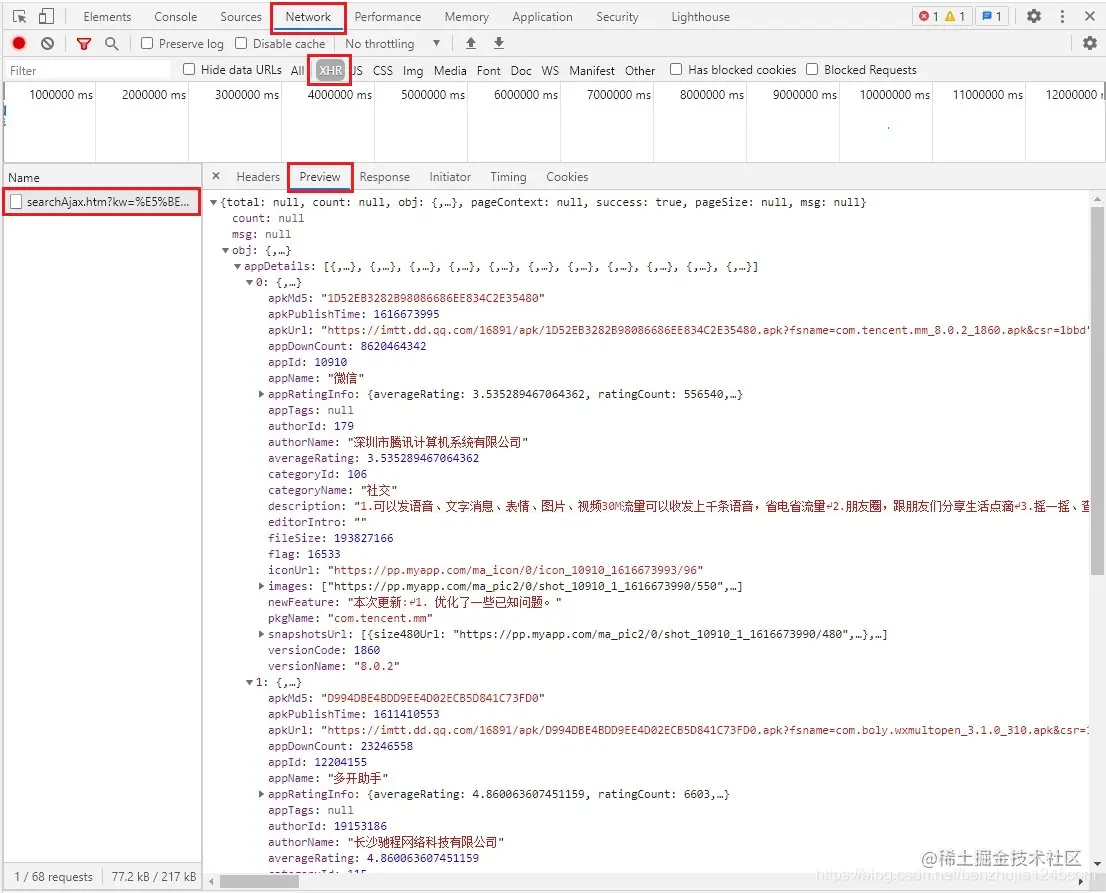Filter requests by Manifest
The image size is (1106, 893).
592,70
